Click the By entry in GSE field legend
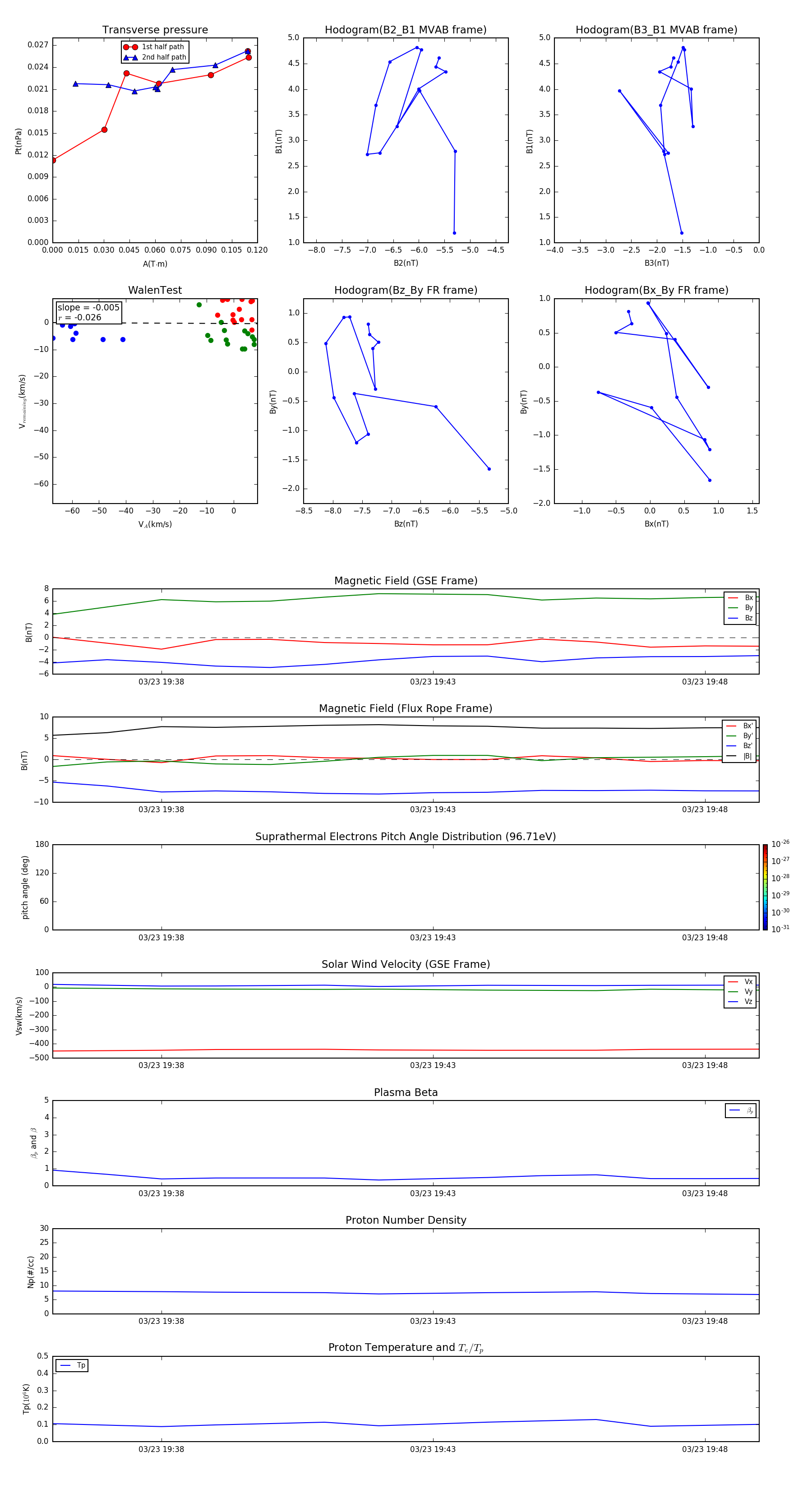812x1489 pixels. [x=740, y=608]
